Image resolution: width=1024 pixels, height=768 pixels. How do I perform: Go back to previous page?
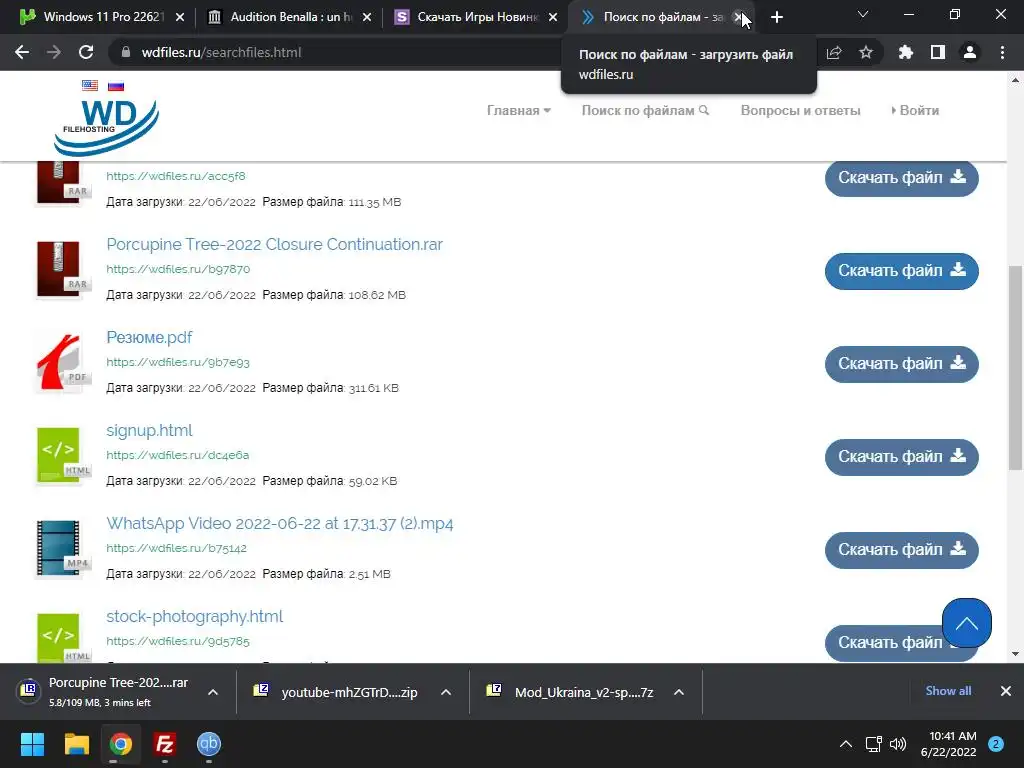[22, 52]
